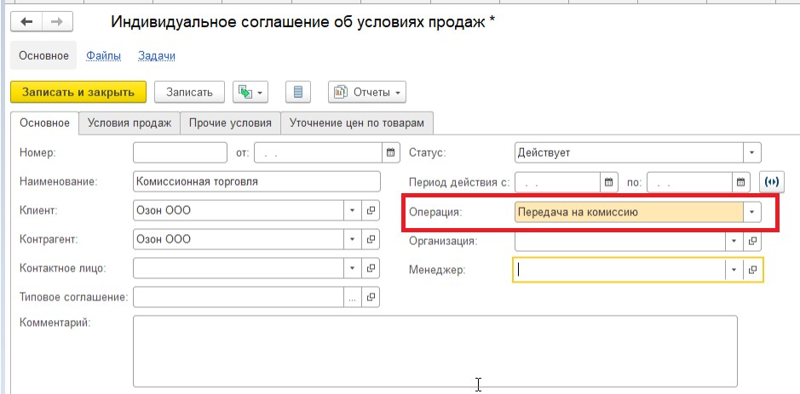Click the Записать button
The height and width of the screenshot is (394, 800).
[x=189, y=92]
